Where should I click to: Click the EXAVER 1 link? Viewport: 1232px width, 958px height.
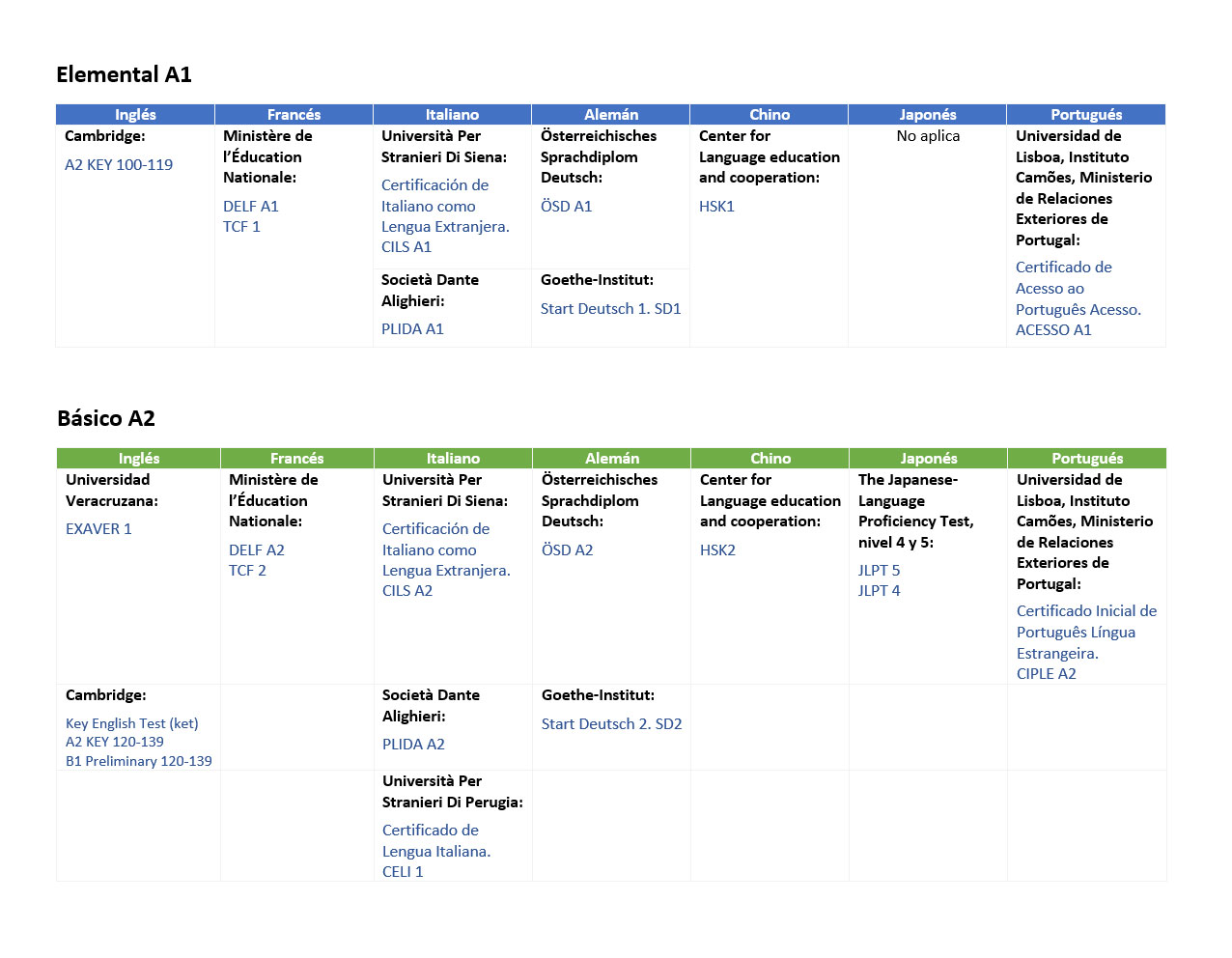click(x=98, y=529)
